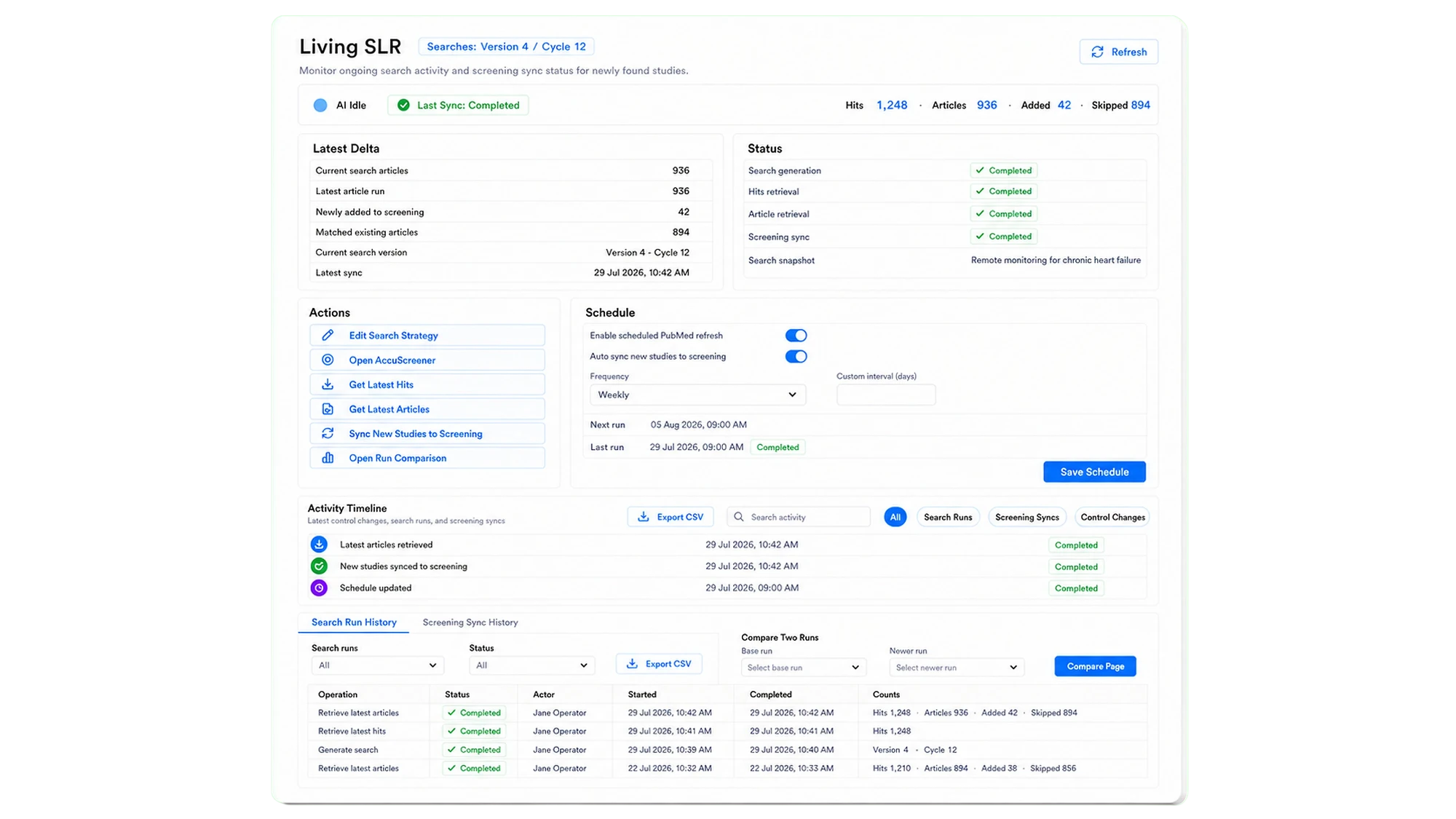Click the Next run 05 Aug 2026 value
This screenshot has width=1456, height=819.
coord(698,424)
